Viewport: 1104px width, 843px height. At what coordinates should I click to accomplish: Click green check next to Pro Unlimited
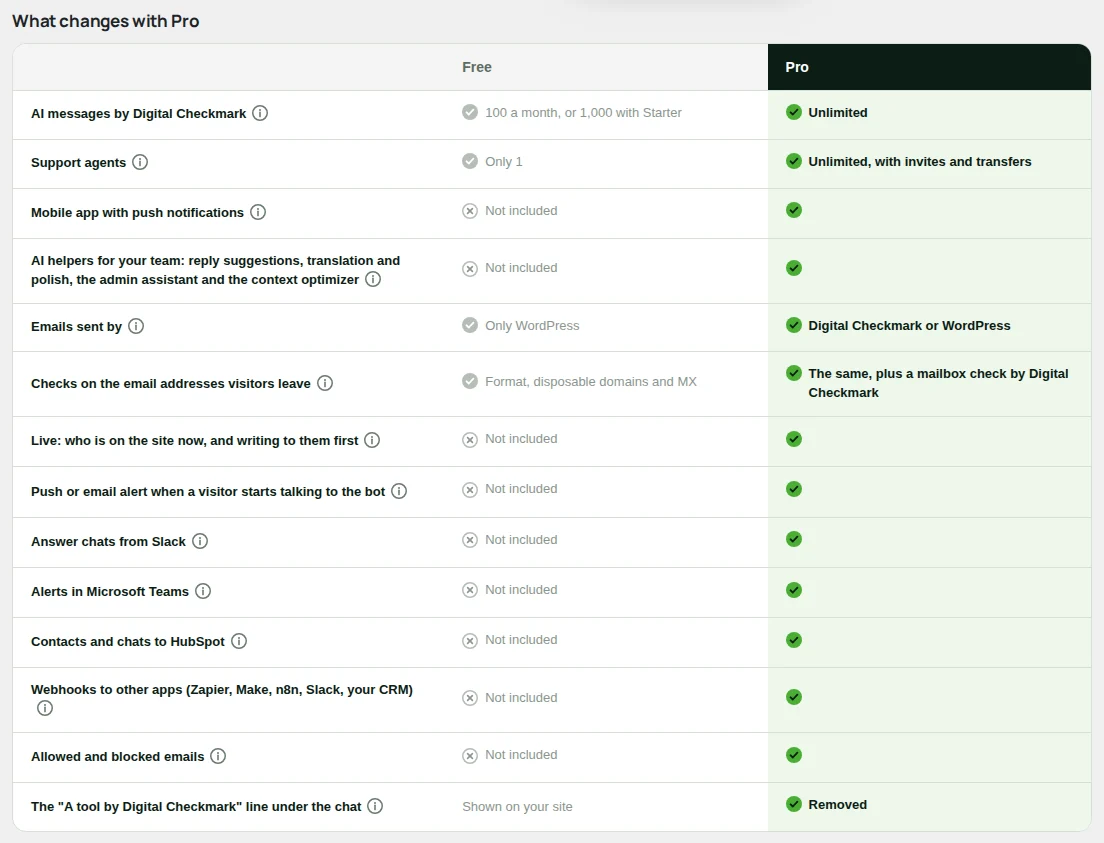(x=794, y=112)
